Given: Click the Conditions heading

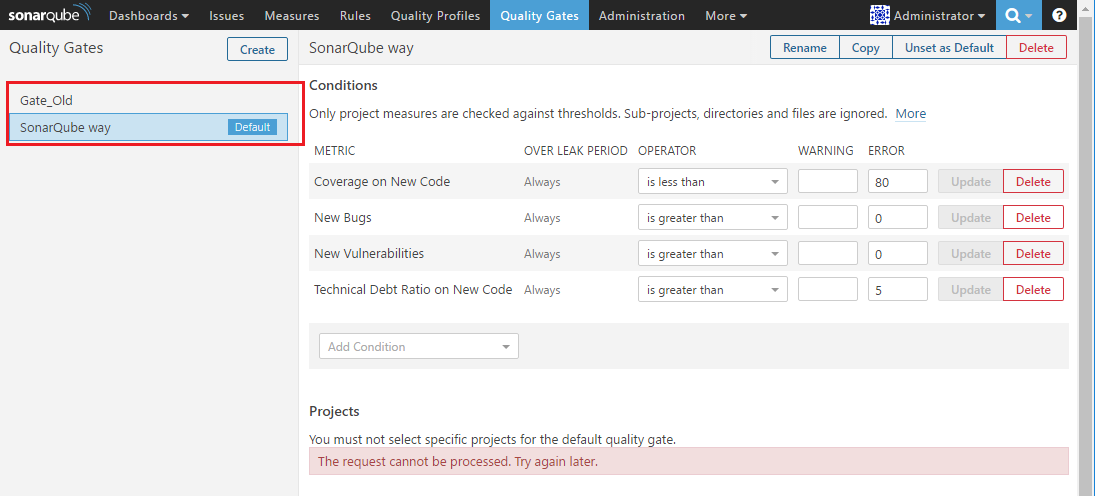Looking at the screenshot, I should [x=343, y=85].
